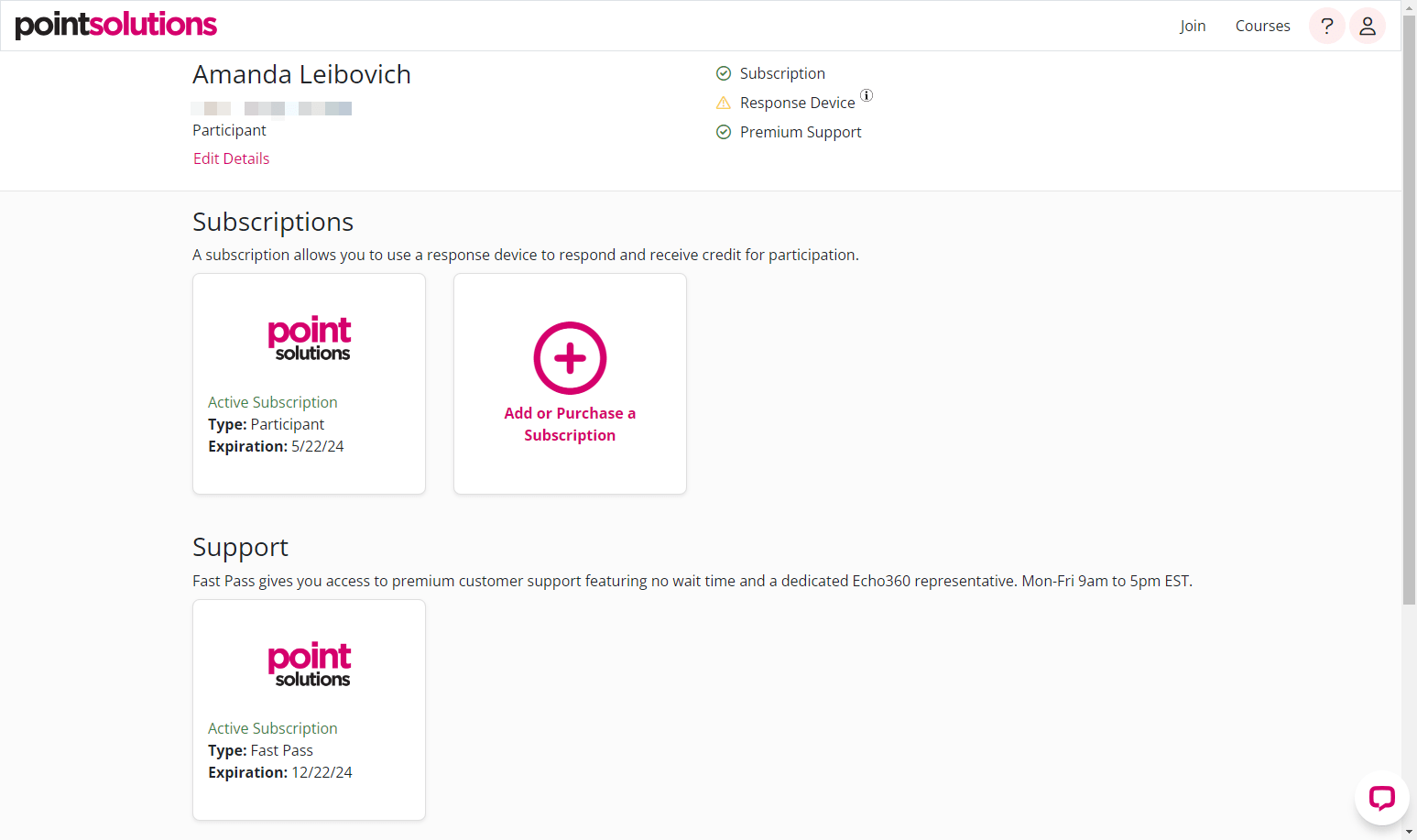Click the plus icon to add a subscription

tap(570, 358)
